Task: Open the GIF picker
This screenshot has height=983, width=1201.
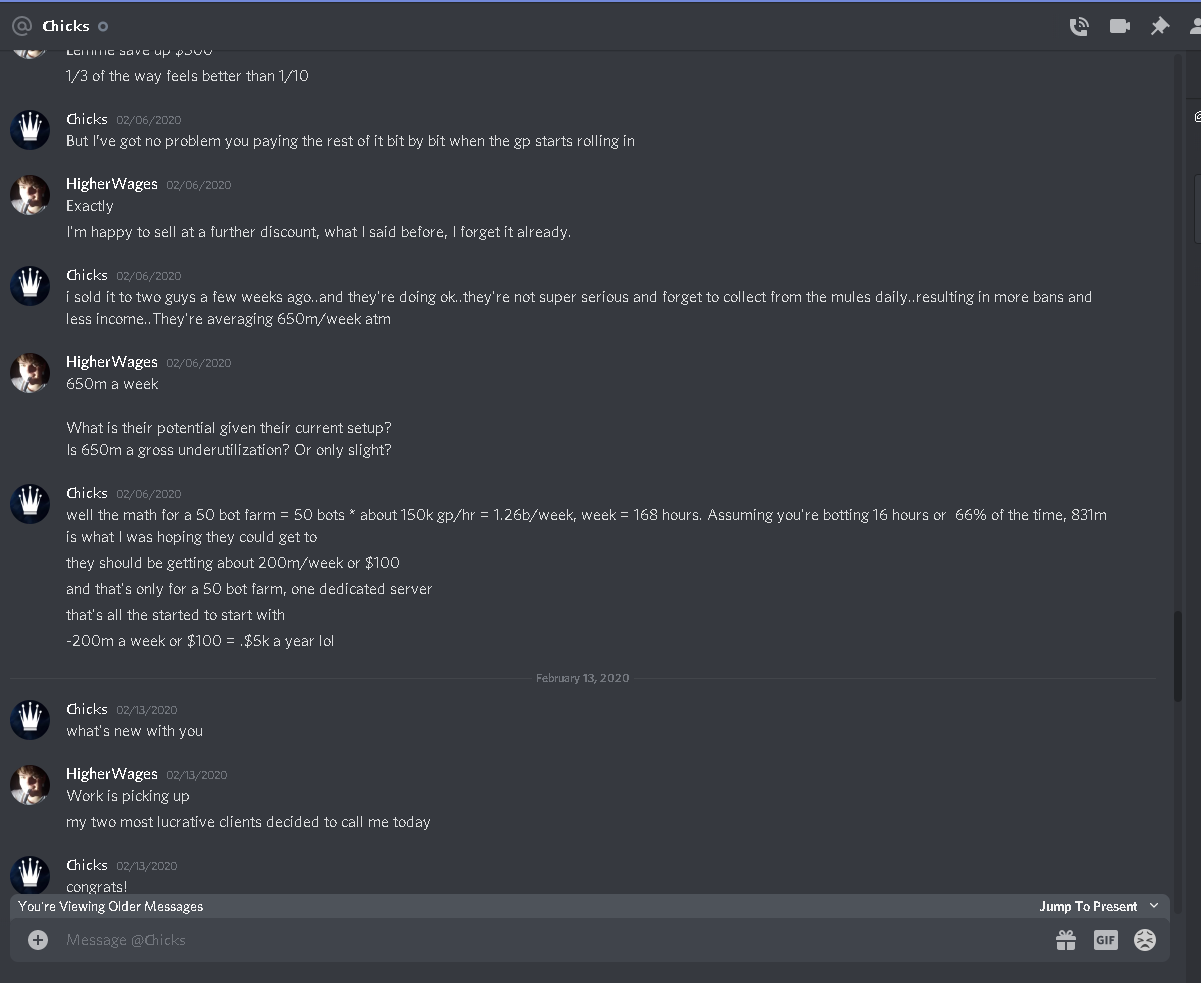Action: [1105, 940]
